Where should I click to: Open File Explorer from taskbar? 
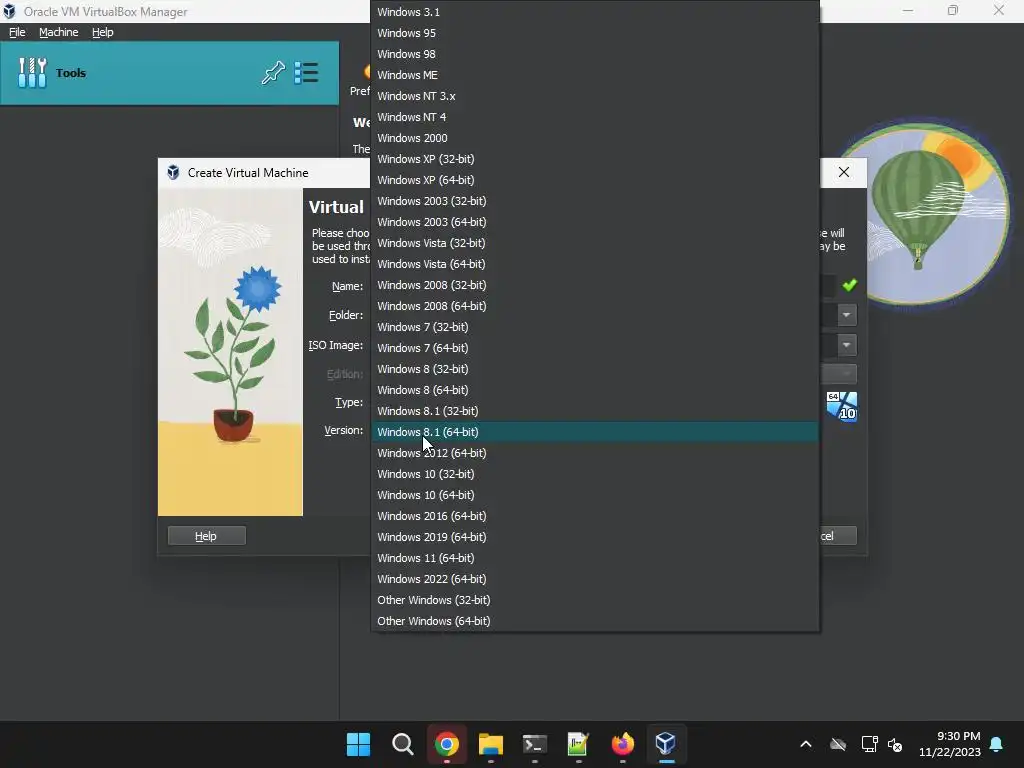pos(490,744)
